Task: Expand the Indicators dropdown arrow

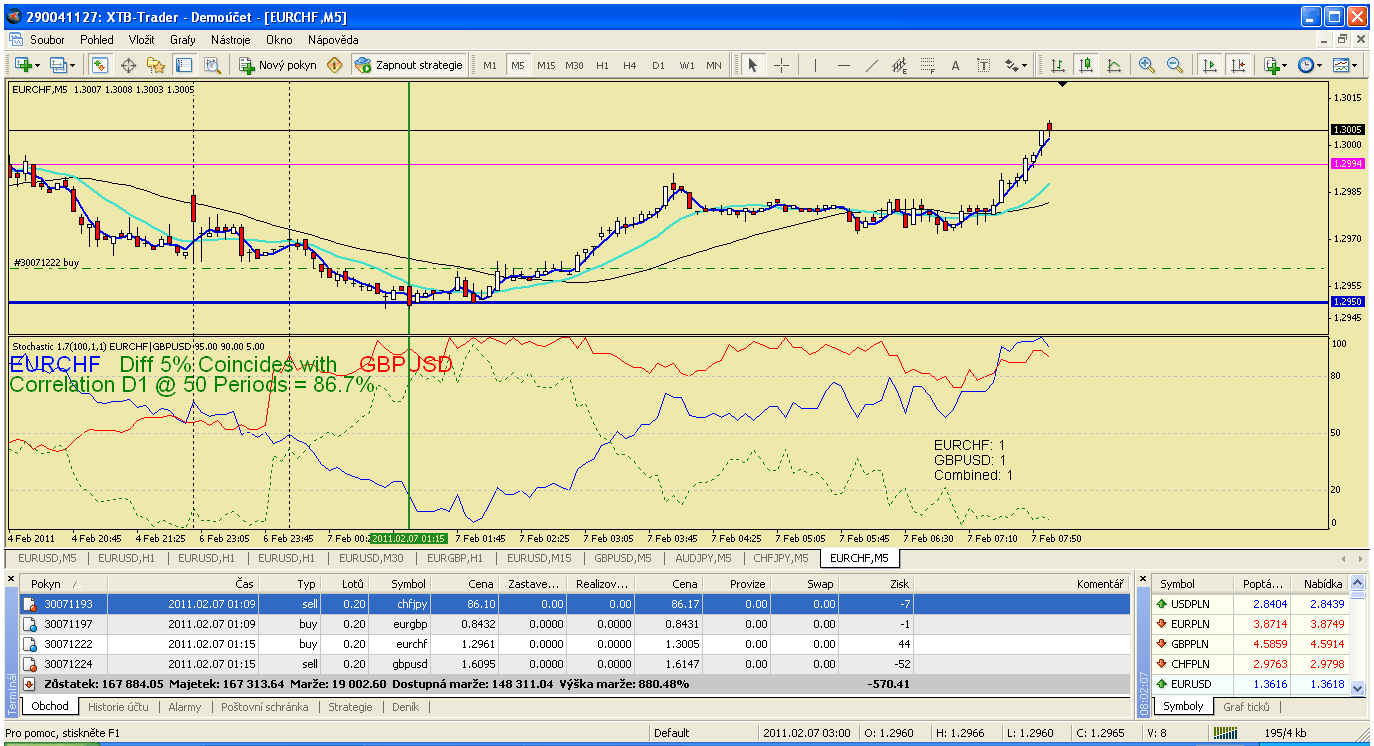Action: 1285,65
